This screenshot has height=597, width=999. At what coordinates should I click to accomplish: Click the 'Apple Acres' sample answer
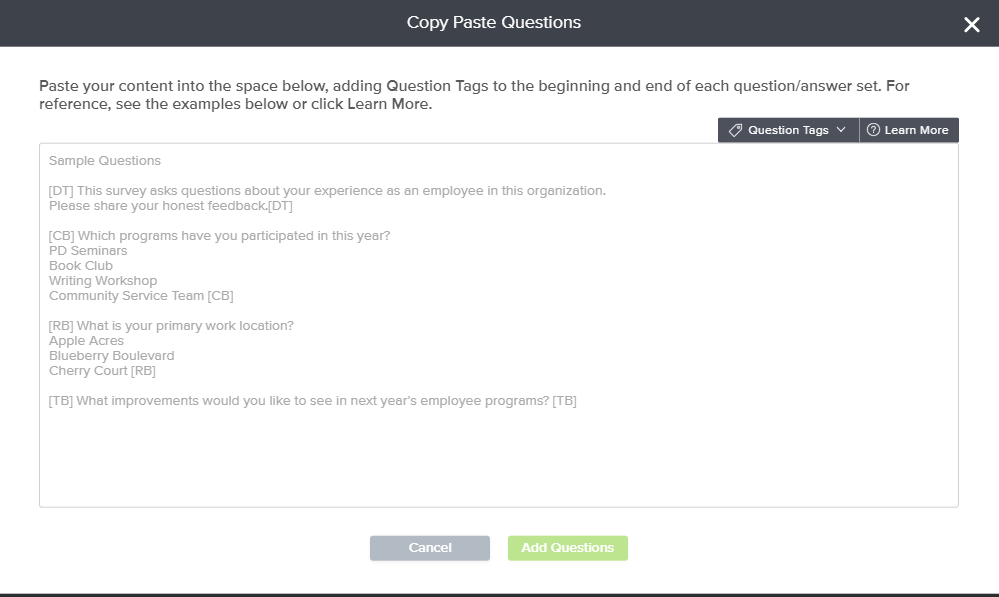pyautogui.click(x=86, y=341)
